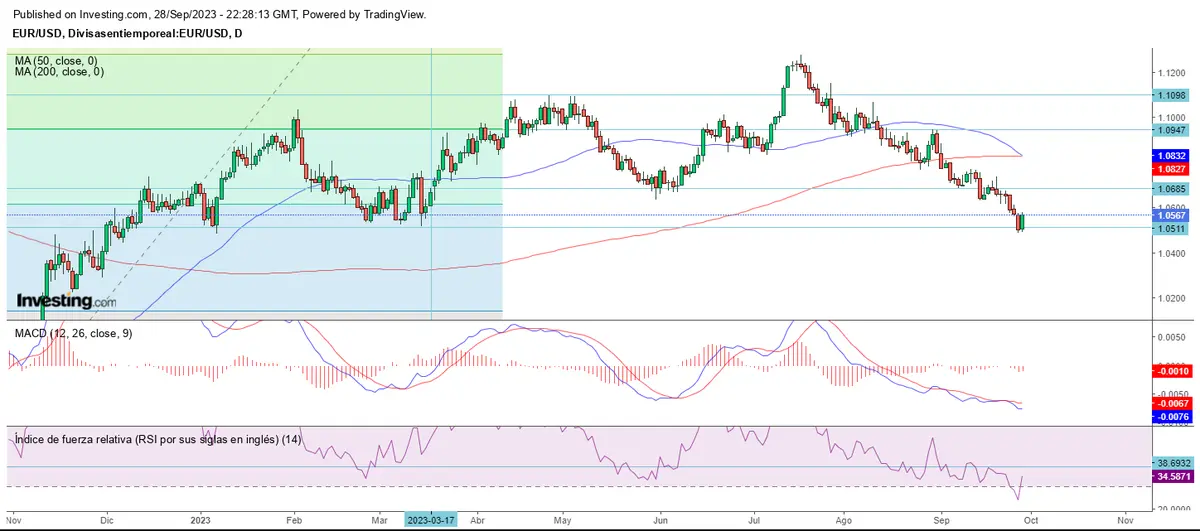This screenshot has width=1200, height=531.
Task: Click the Investing.com logo watermark
Action: click(65, 300)
